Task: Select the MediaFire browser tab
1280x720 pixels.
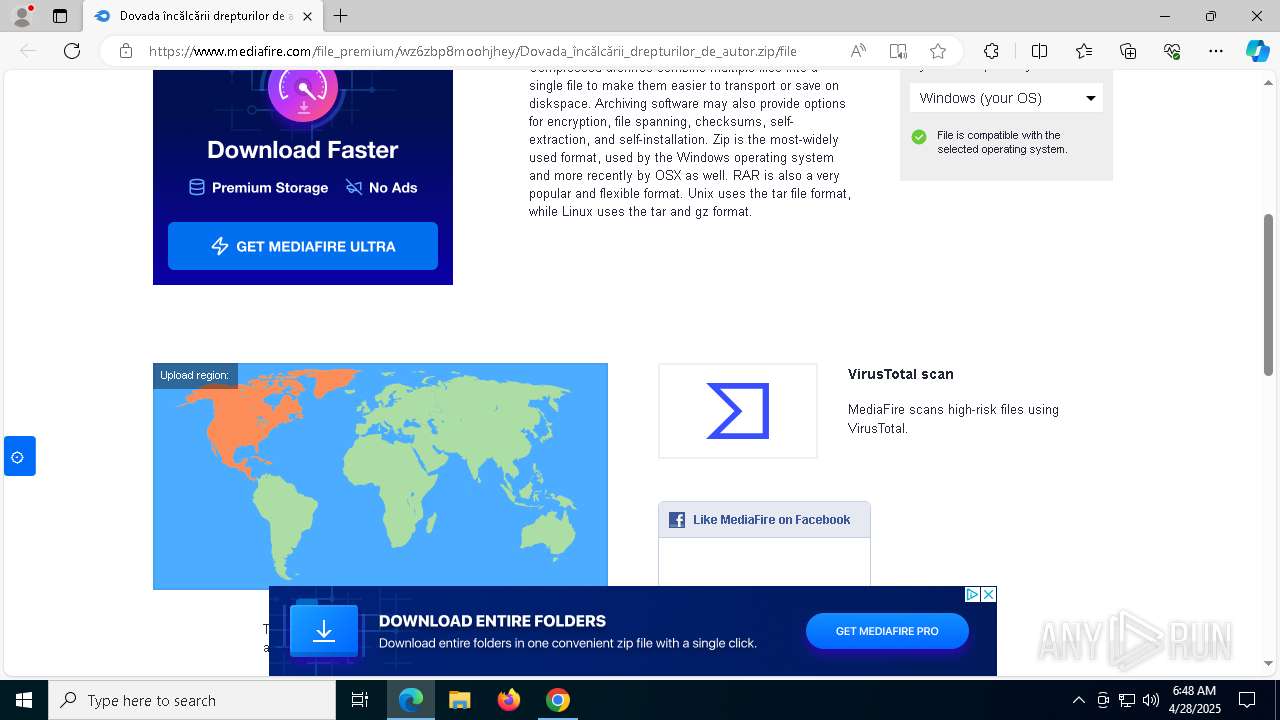Action: pyautogui.click(x=203, y=16)
